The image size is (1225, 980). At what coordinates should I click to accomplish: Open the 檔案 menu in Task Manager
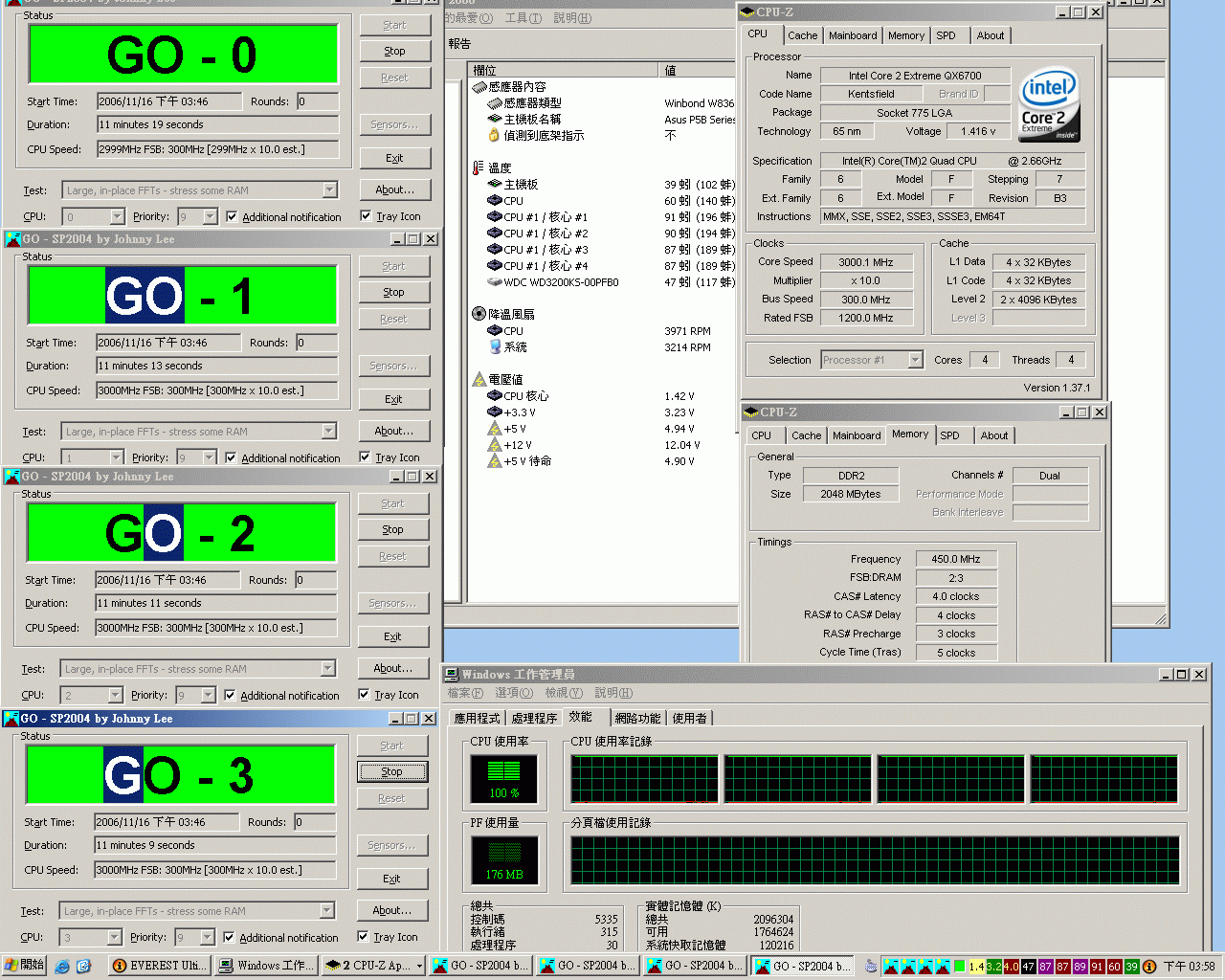pos(465,693)
